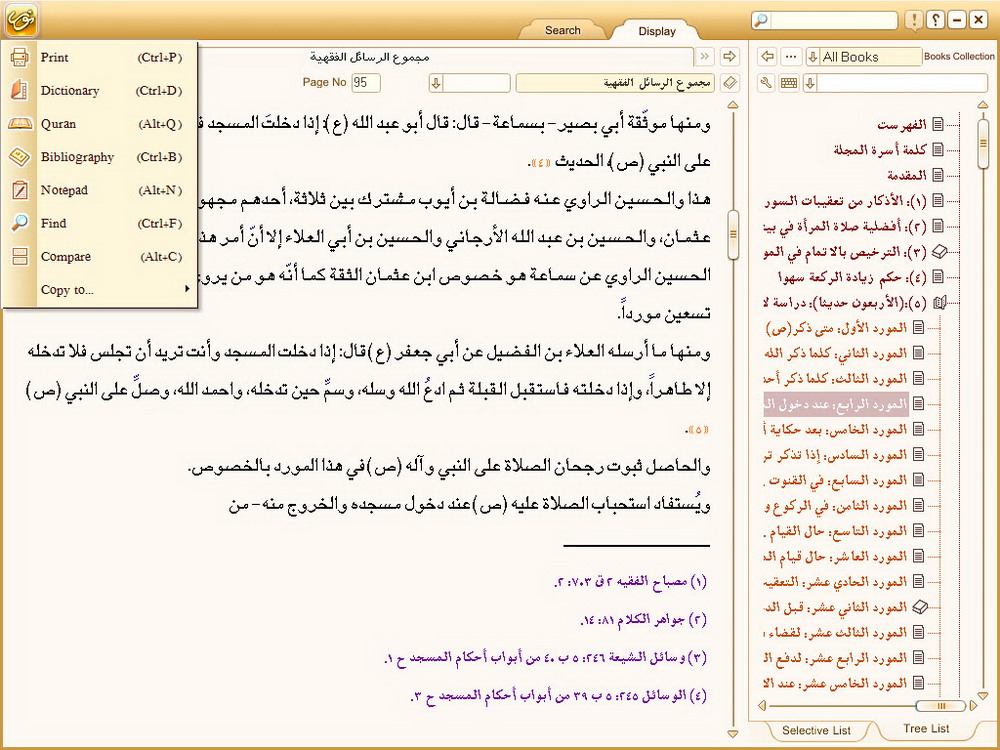Click the back arrow in books panel
The image size is (1000, 750).
(768, 57)
